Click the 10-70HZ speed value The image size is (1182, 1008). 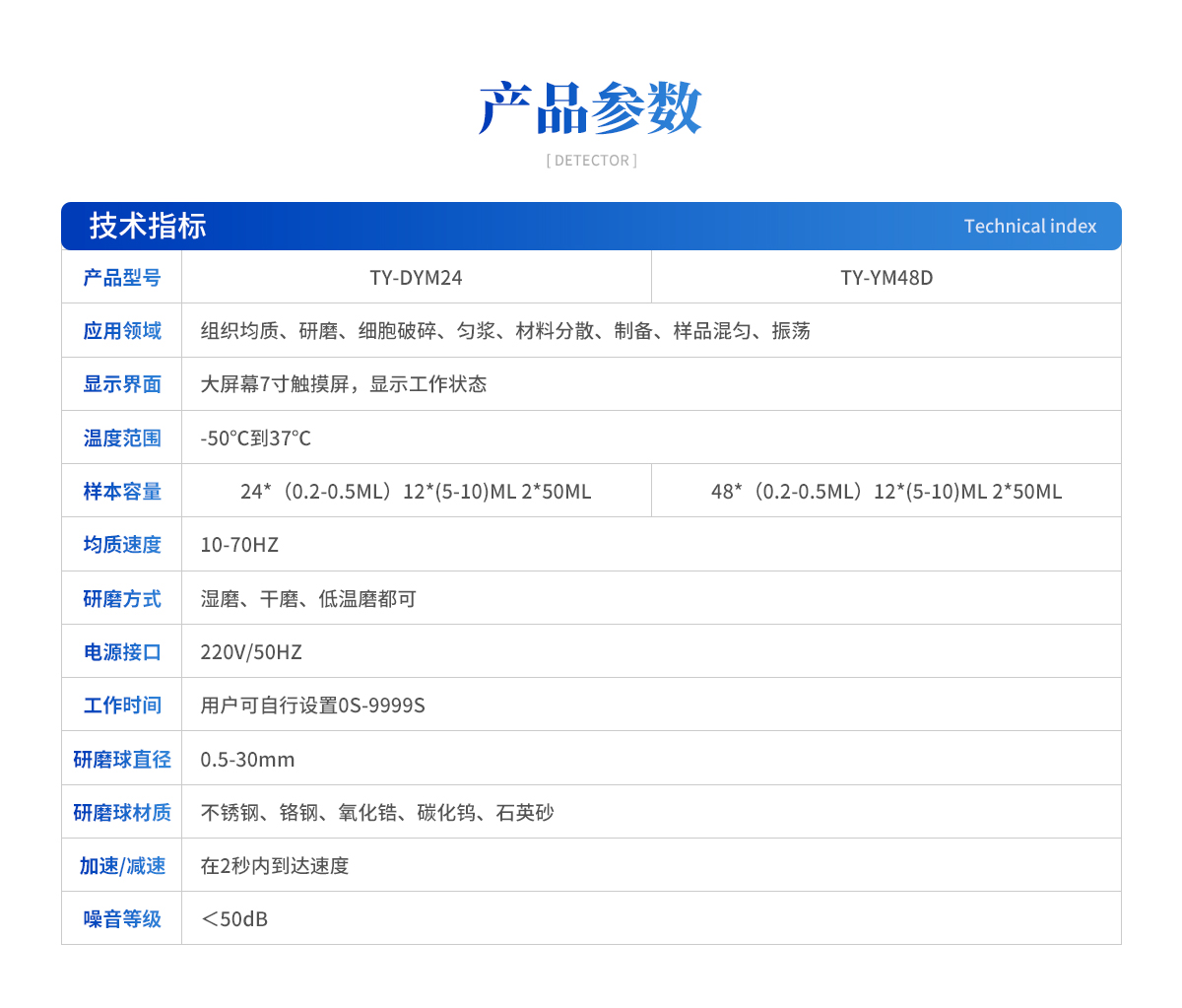click(x=239, y=545)
